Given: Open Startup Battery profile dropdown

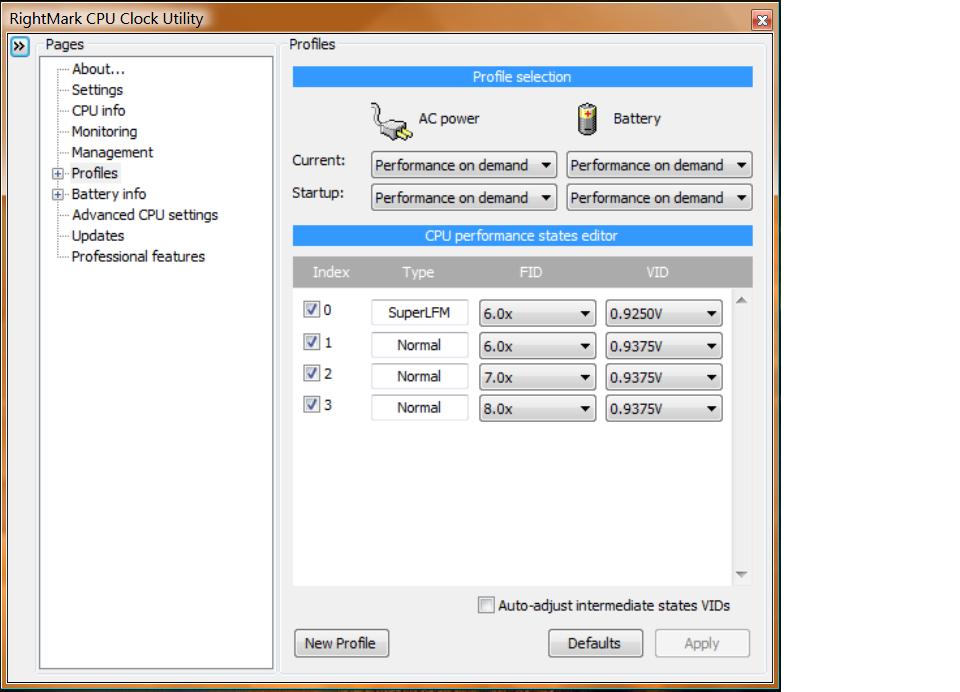Looking at the screenshot, I should [x=659, y=198].
